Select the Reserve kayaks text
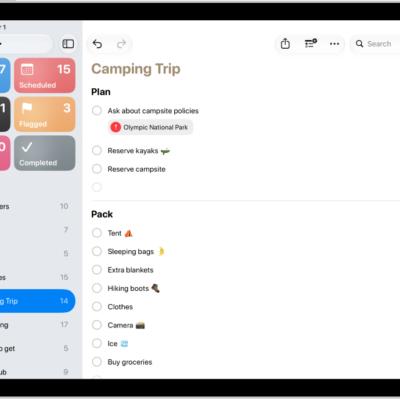The image size is (400, 400). [133, 151]
